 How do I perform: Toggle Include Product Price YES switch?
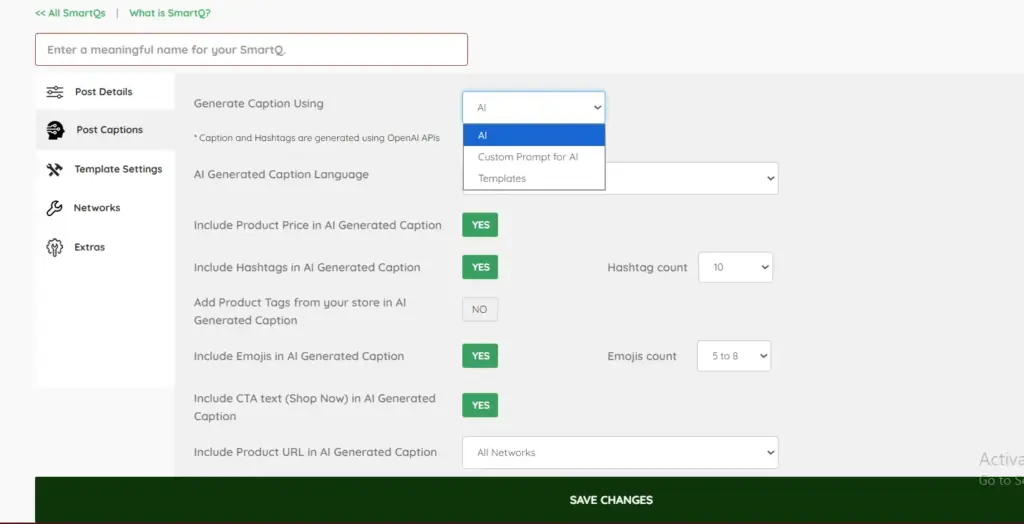click(480, 225)
